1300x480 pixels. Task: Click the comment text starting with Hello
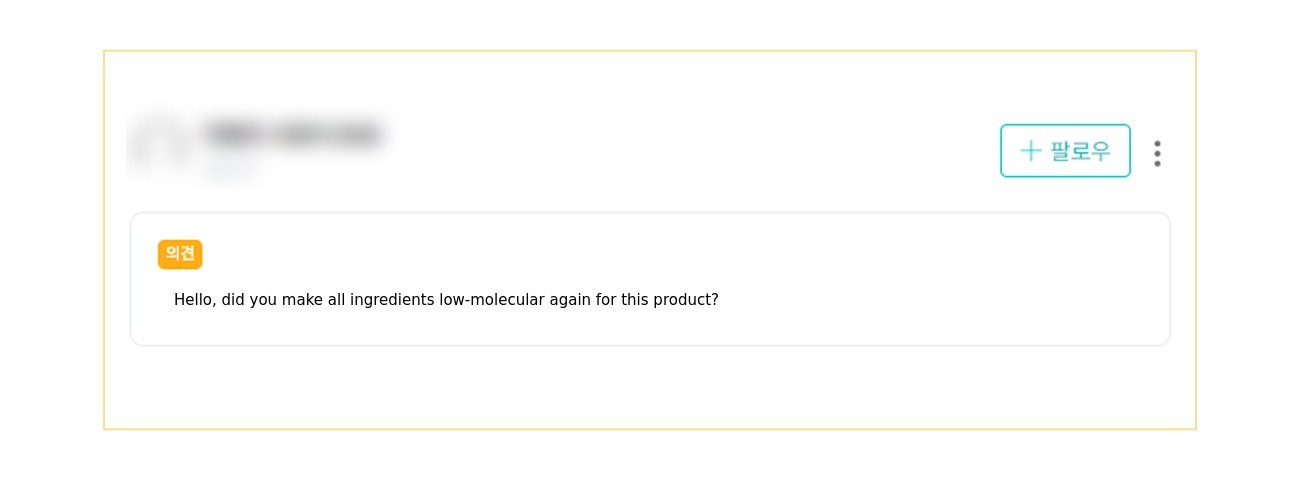click(446, 299)
